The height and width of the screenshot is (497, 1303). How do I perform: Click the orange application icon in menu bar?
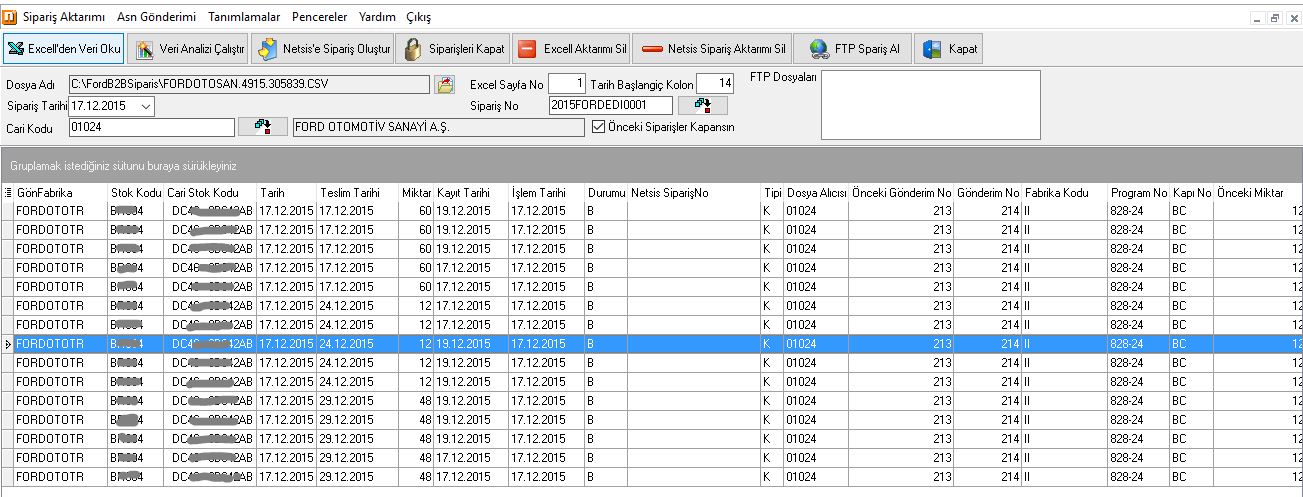(10, 17)
